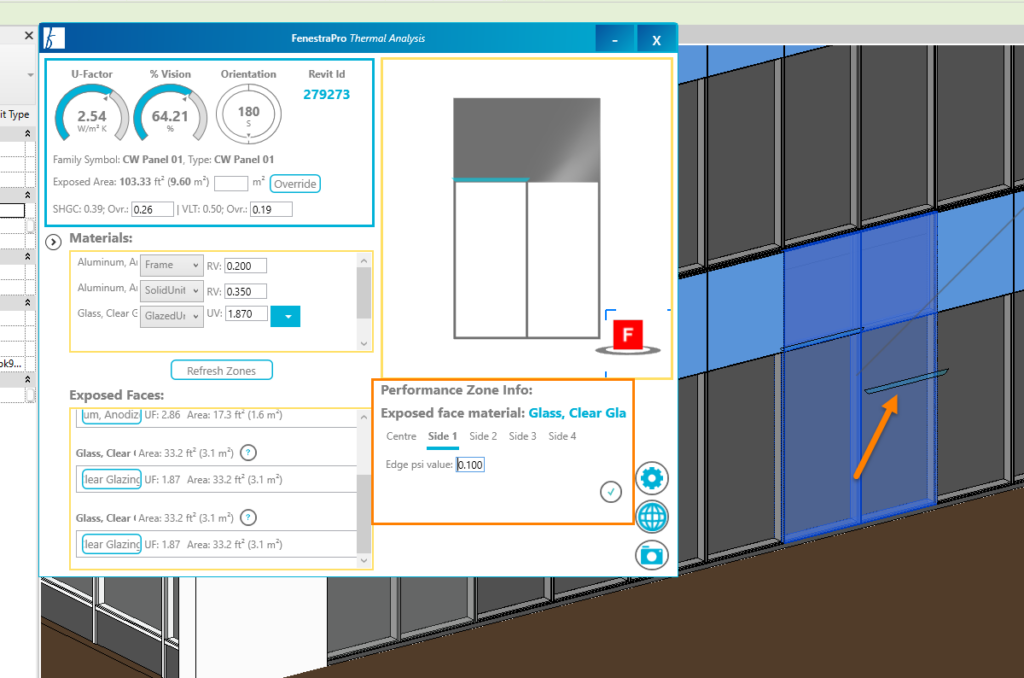This screenshot has height=678, width=1024.
Task: Take a snapshot with the camera icon
Action: (x=652, y=555)
